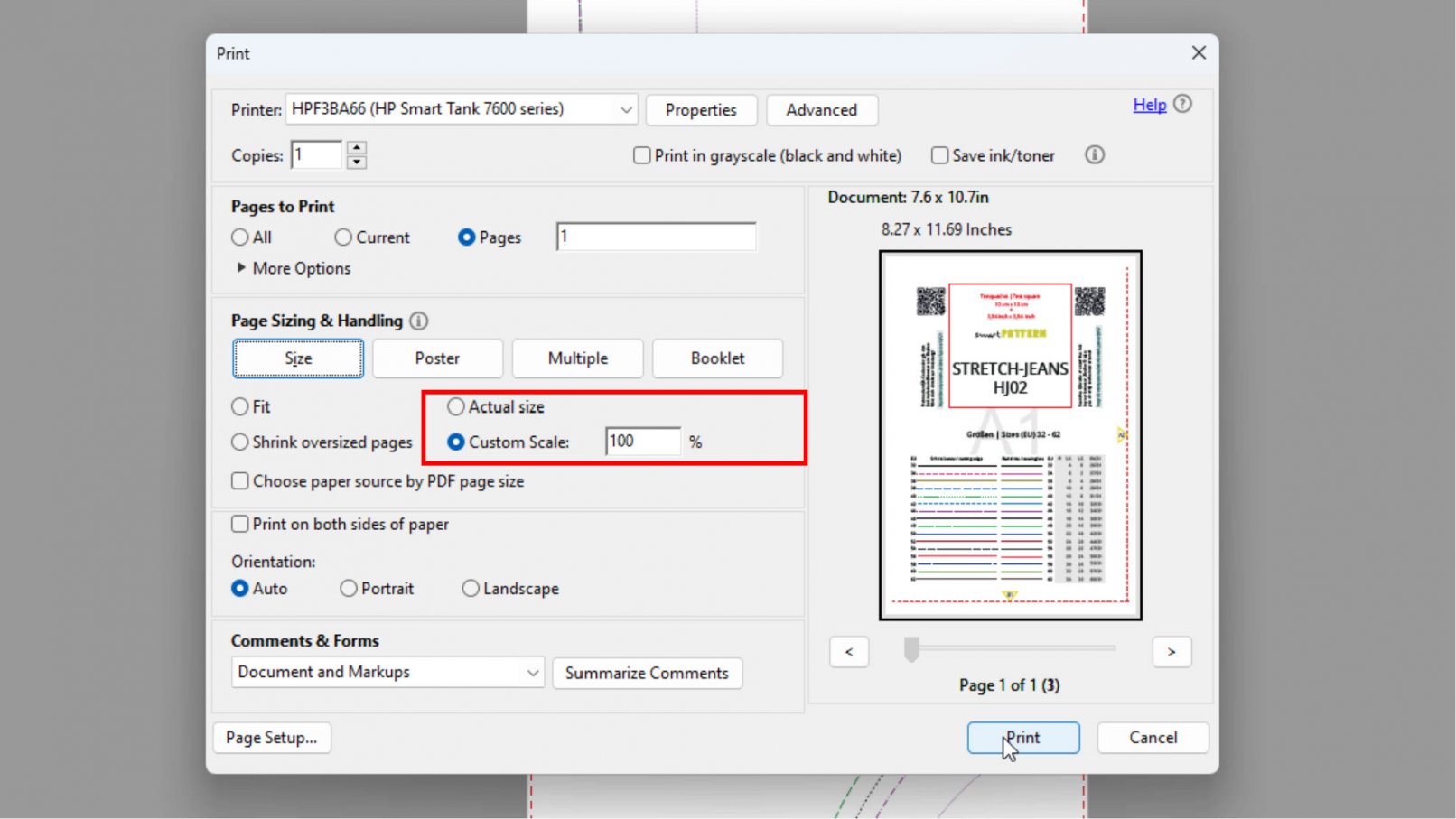Go to next page using the right arrow
1456x819 pixels.
pyautogui.click(x=1171, y=651)
